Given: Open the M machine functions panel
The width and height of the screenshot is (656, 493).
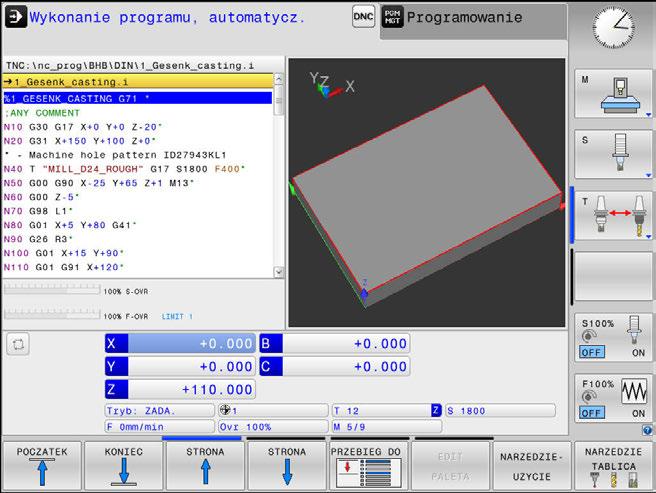Looking at the screenshot, I should click(x=613, y=94).
